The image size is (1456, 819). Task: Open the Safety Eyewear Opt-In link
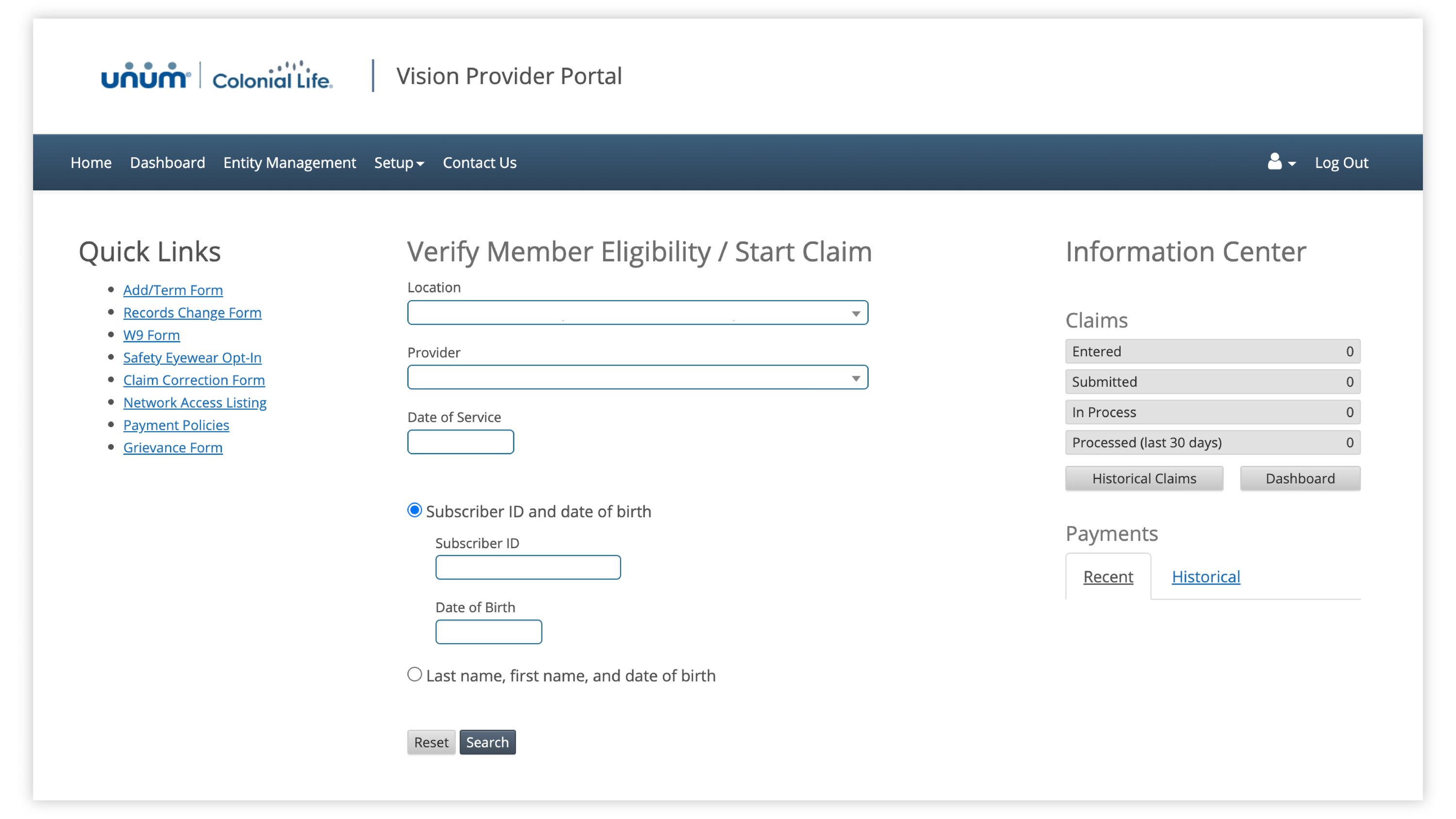(x=192, y=357)
